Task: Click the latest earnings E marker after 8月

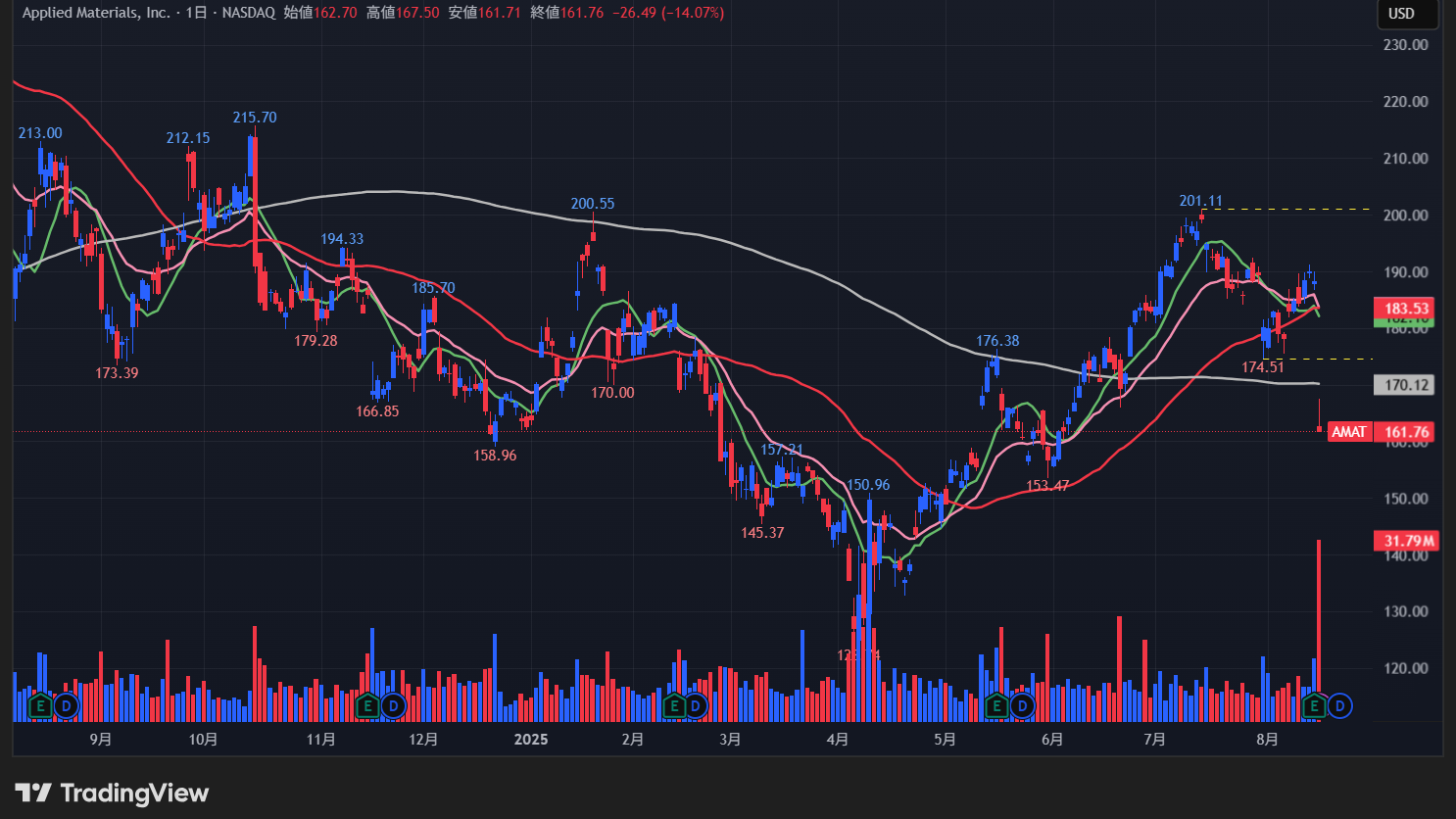Action: click(1314, 705)
